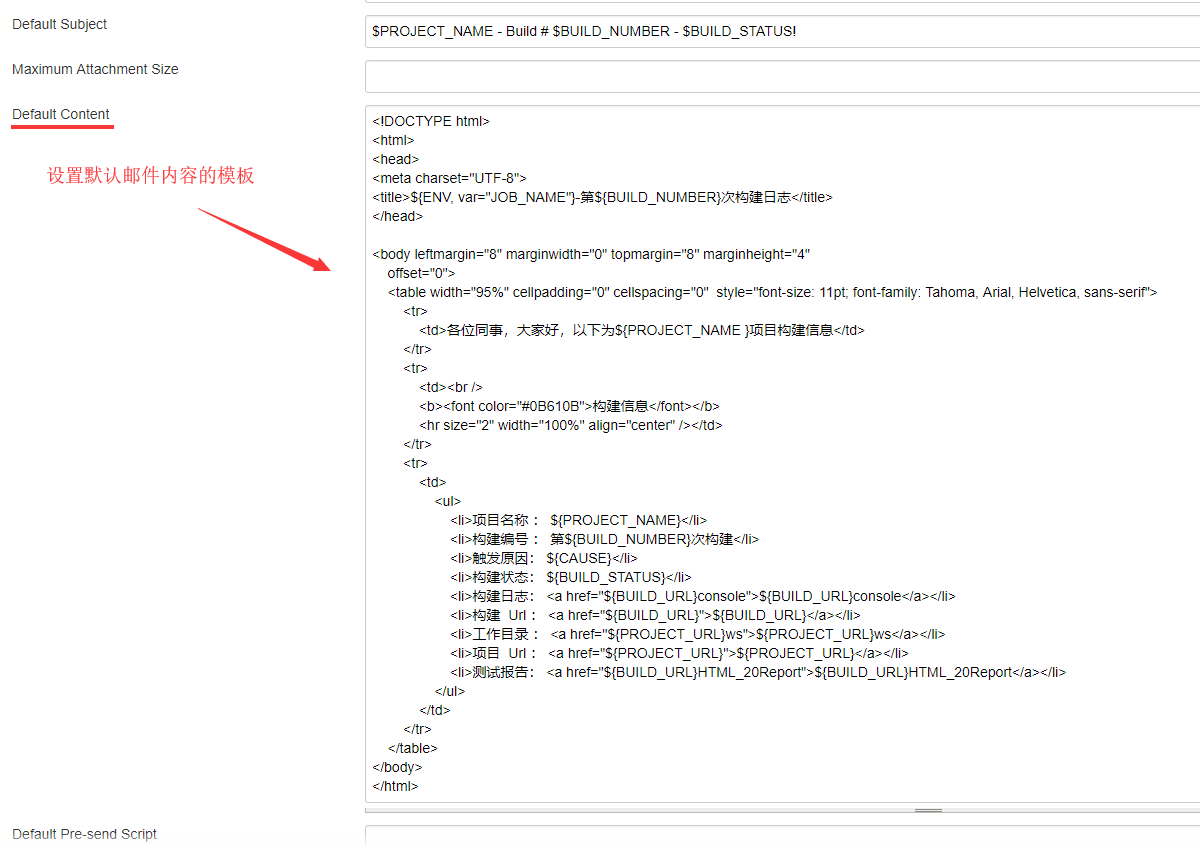Click the opening "<html>" tag line
Image resolution: width=1200 pixels, height=858 pixels.
point(393,140)
